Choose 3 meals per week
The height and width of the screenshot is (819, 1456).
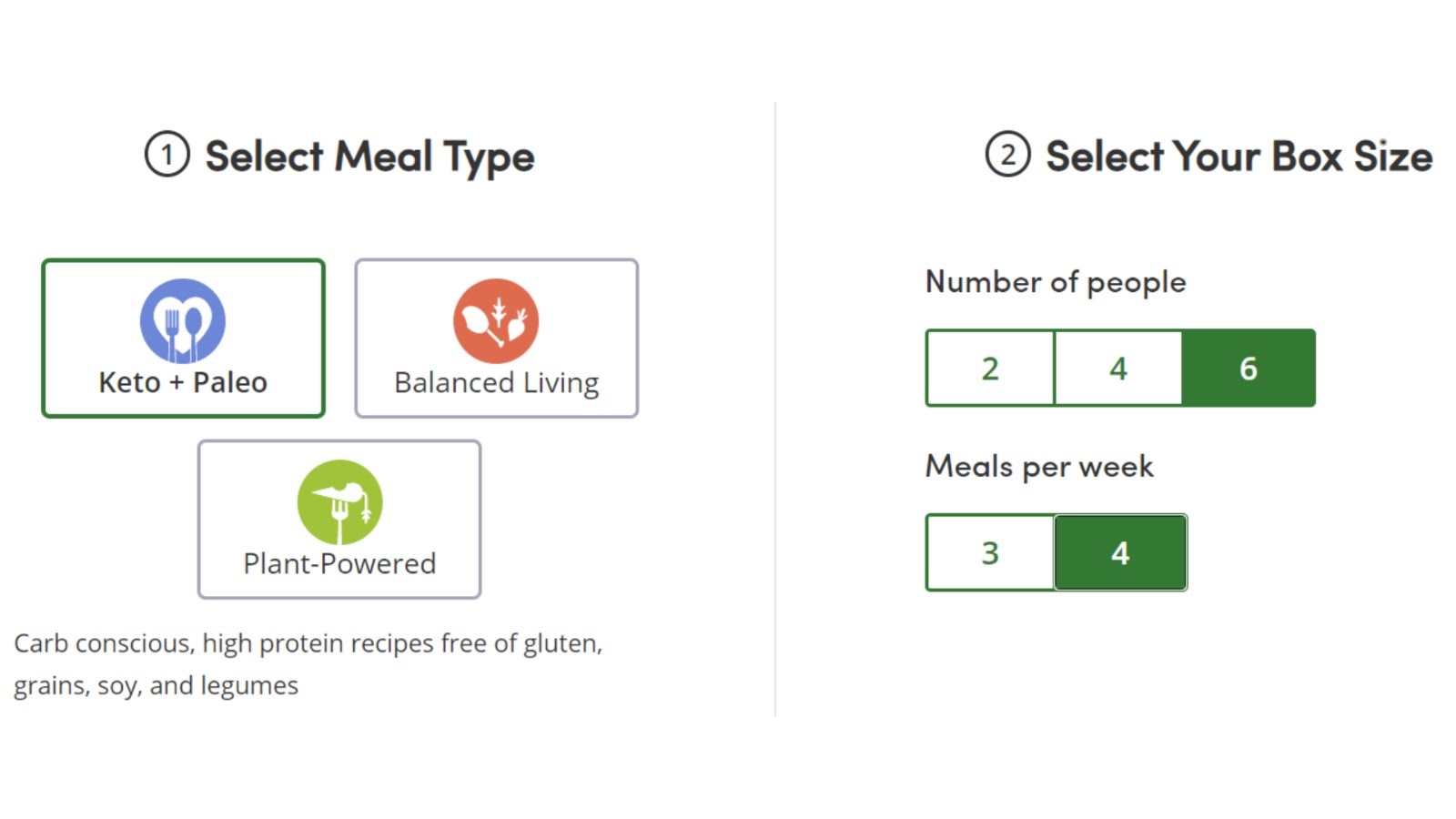click(x=990, y=552)
